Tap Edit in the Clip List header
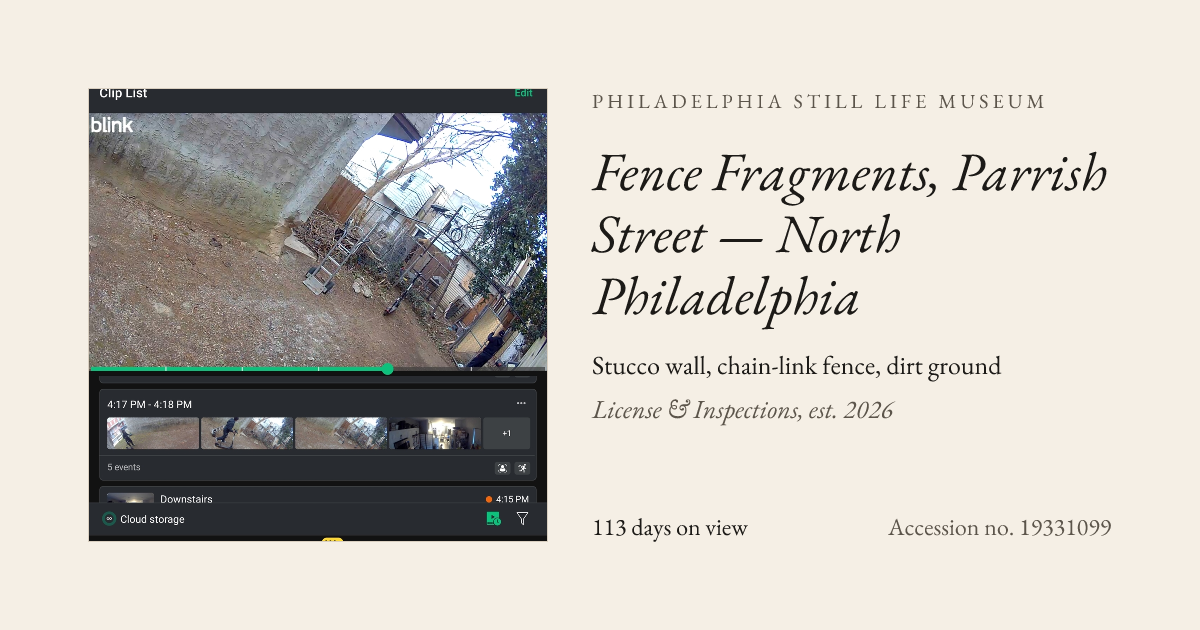Screen dimensions: 1200x630 [524, 93]
